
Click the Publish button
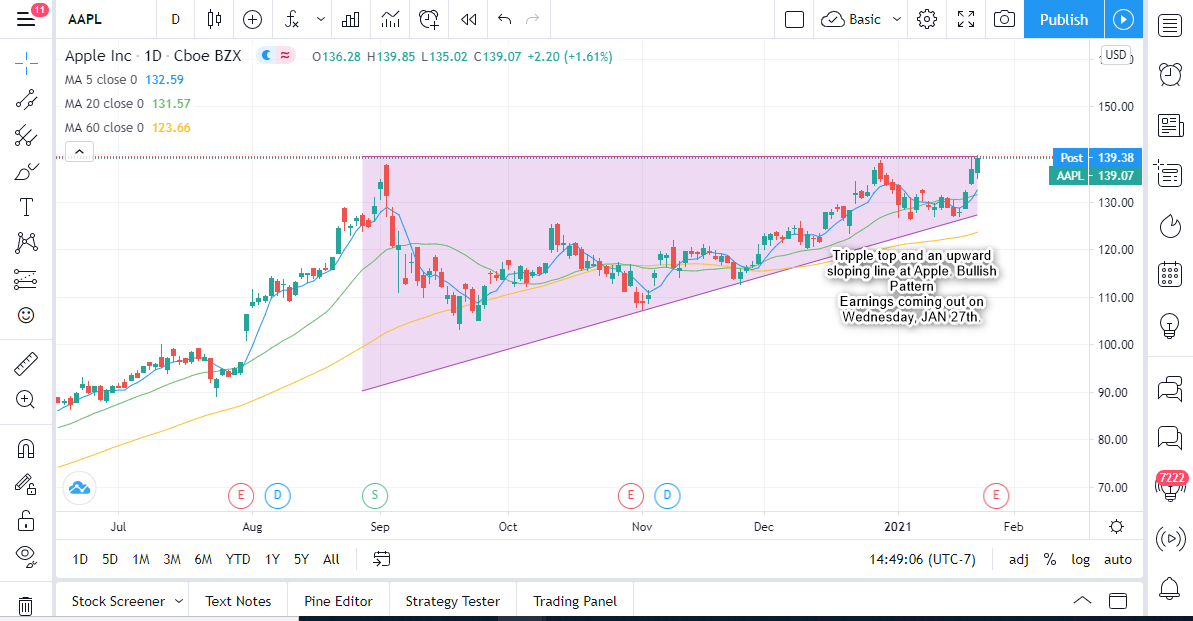click(1064, 19)
